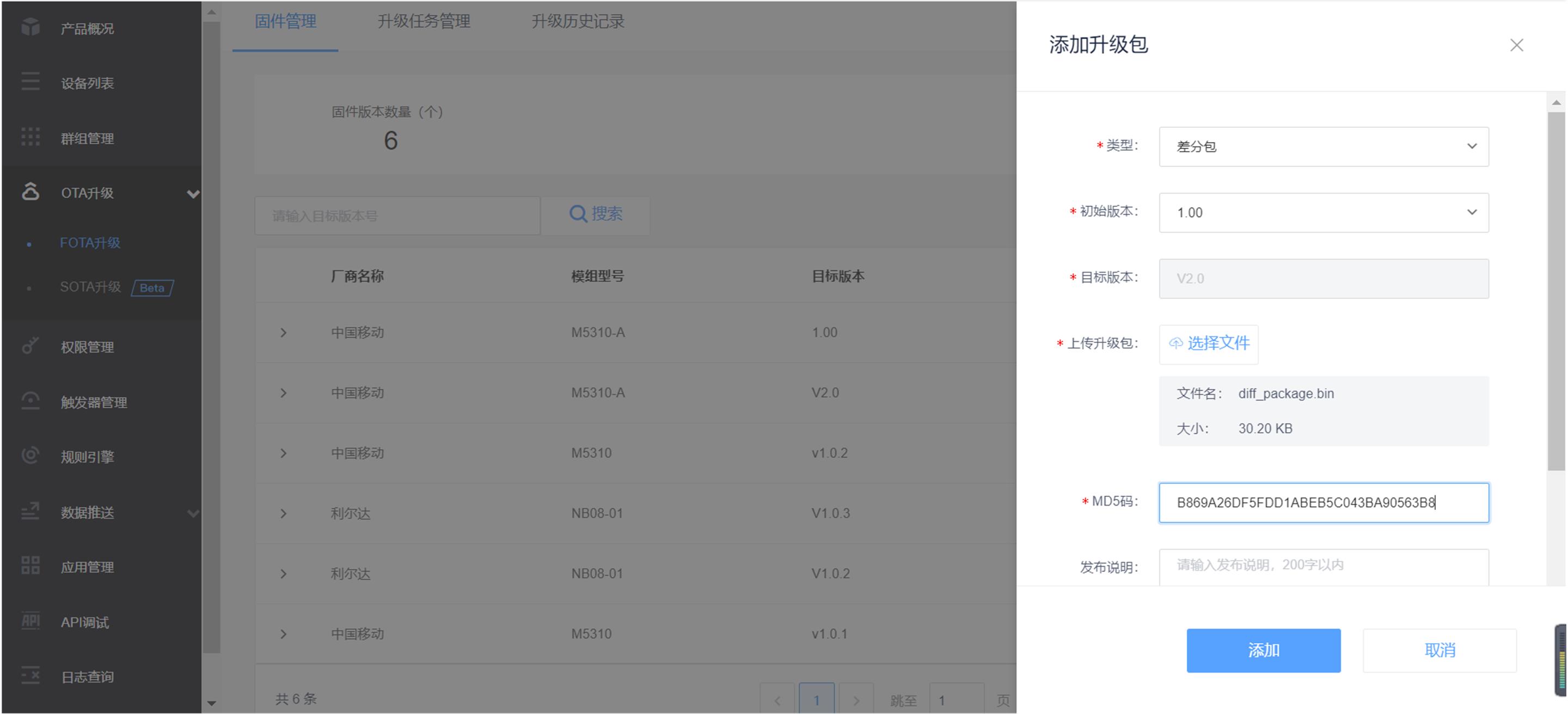This screenshot has width=1568, height=714.
Task: Click the 数据推送 icon
Action: click(x=30, y=511)
